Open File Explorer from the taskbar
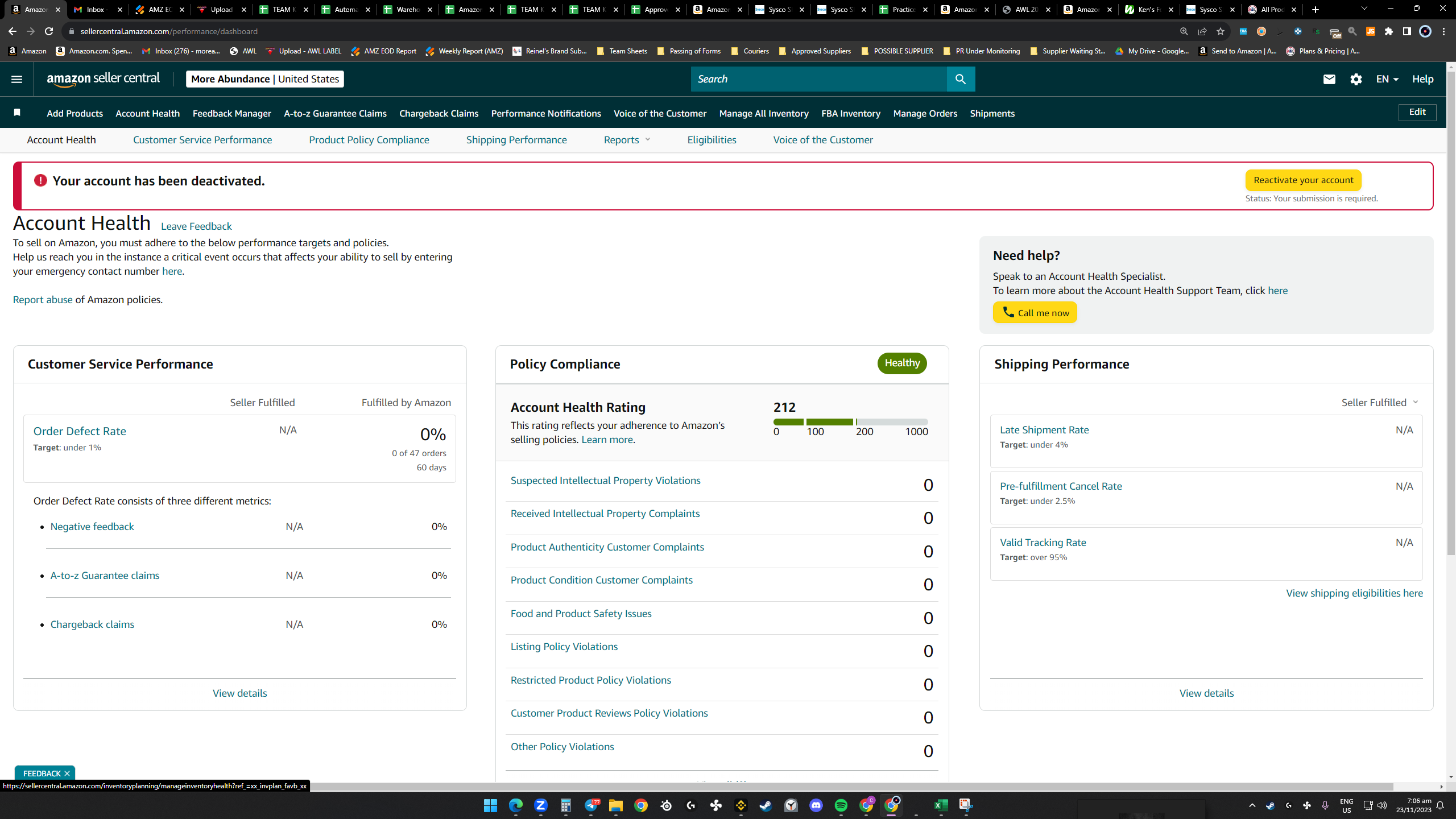This screenshot has width=1456, height=819. 615,805
